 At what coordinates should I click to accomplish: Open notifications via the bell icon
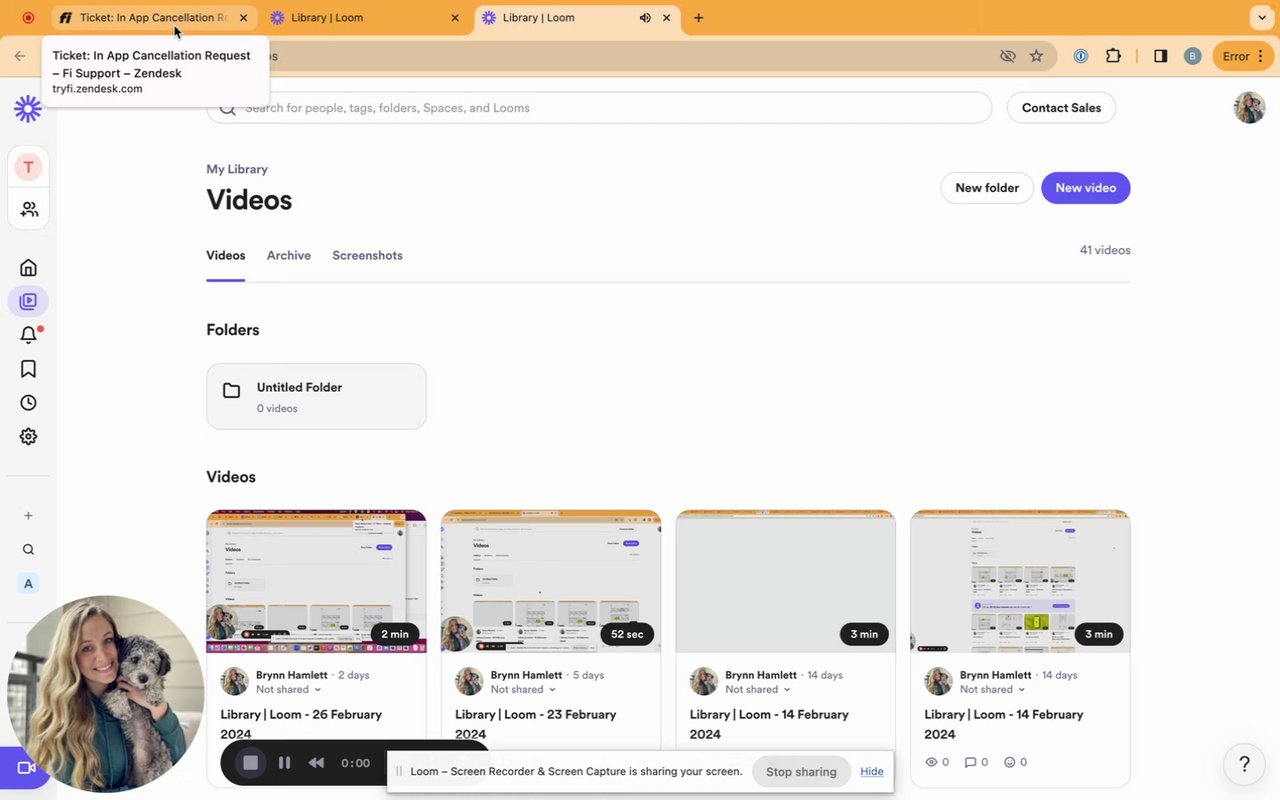click(28, 335)
